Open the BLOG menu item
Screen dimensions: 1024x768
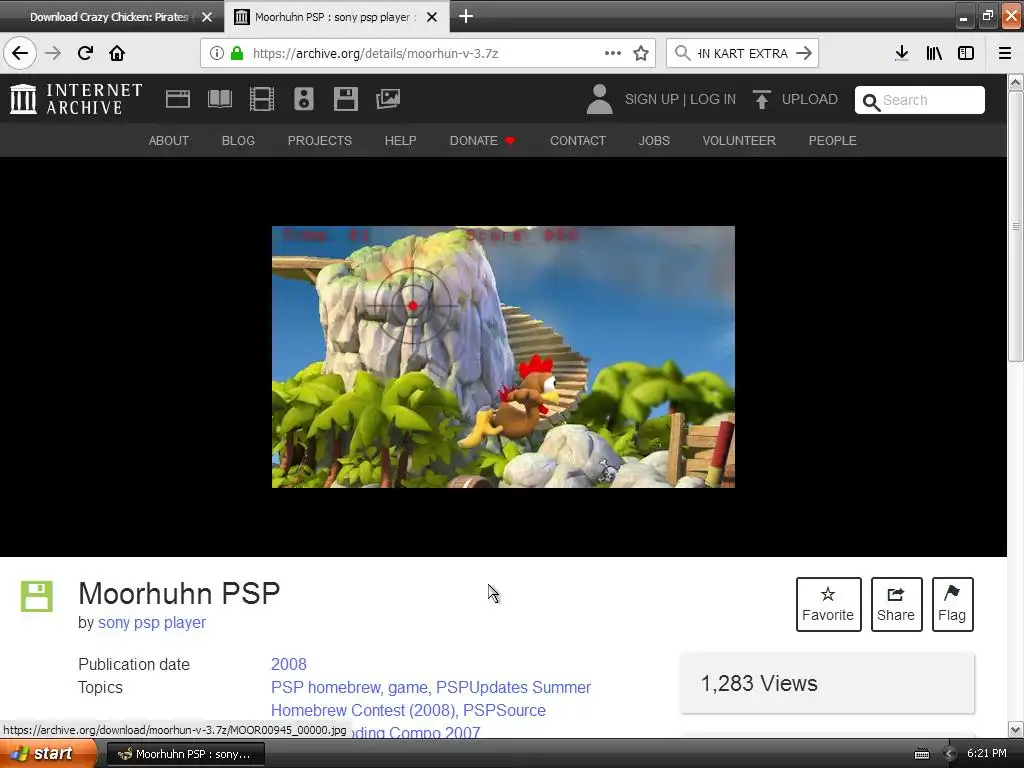238,140
